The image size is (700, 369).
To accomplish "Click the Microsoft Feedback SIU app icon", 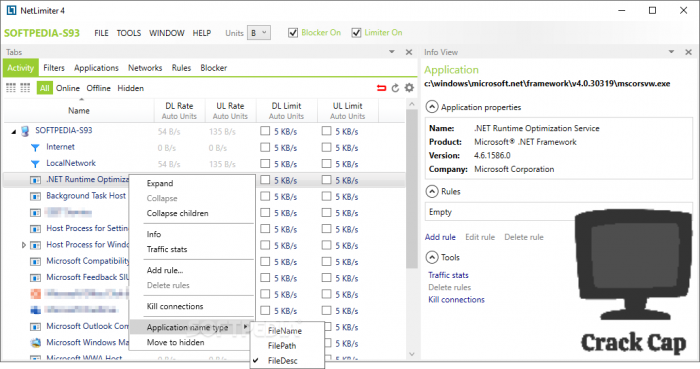I will coord(35,278).
